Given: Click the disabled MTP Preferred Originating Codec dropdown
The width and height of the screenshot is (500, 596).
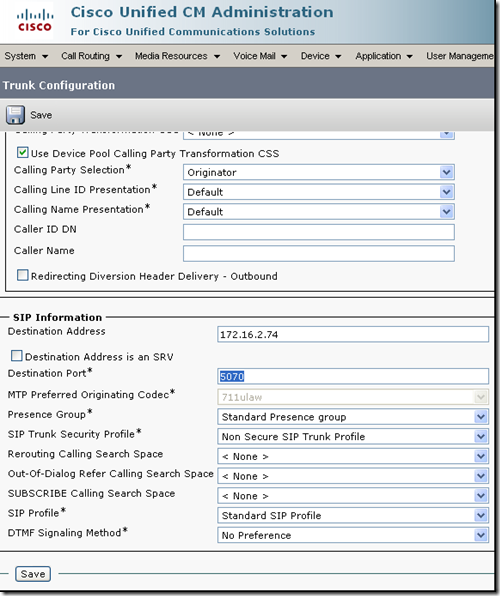Looking at the screenshot, I should pos(353,397).
